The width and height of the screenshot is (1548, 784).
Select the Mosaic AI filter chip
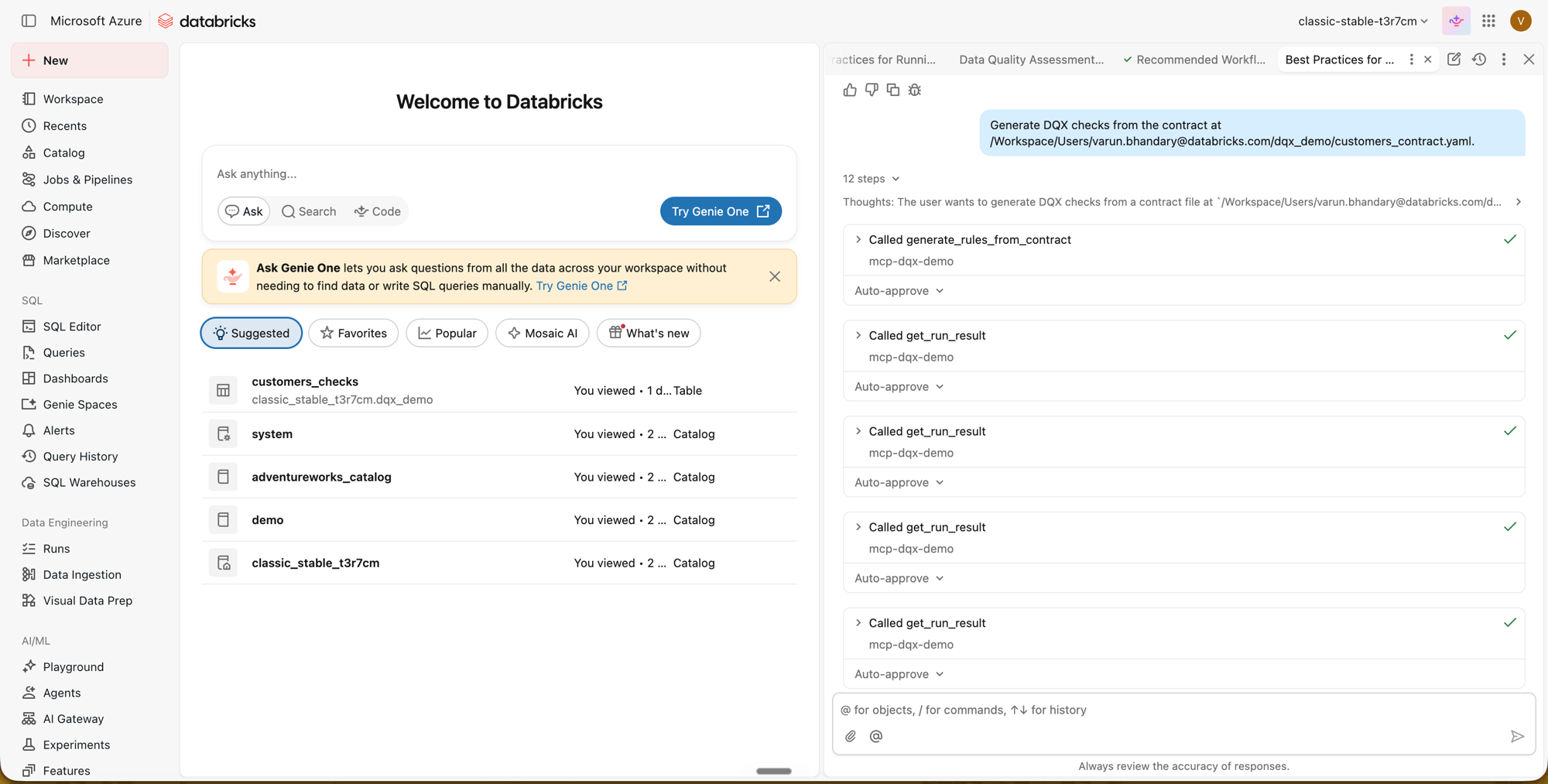[x=543, y=333]
